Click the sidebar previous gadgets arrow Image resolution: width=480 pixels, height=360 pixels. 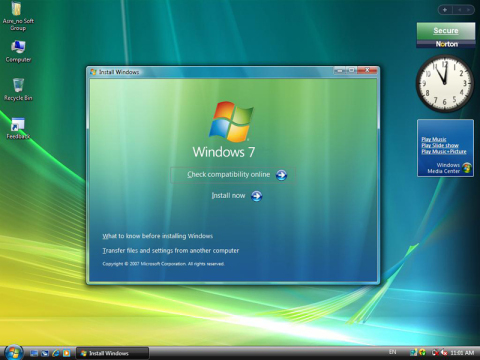460,10
